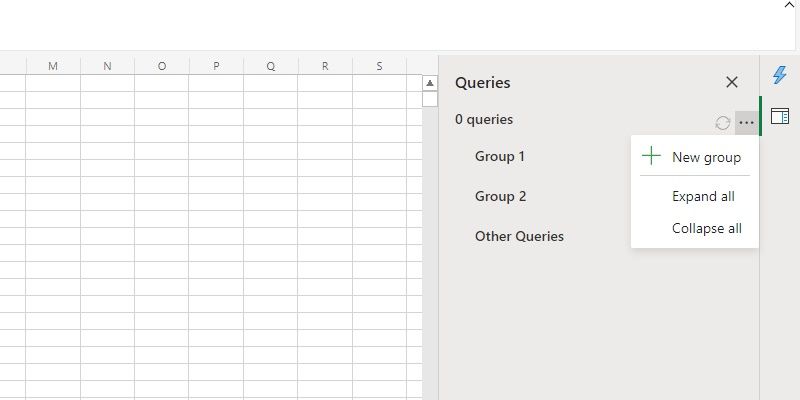800x400 pixels.
Task: Choose Collapse all from the menu
Action: click(706, 228)
